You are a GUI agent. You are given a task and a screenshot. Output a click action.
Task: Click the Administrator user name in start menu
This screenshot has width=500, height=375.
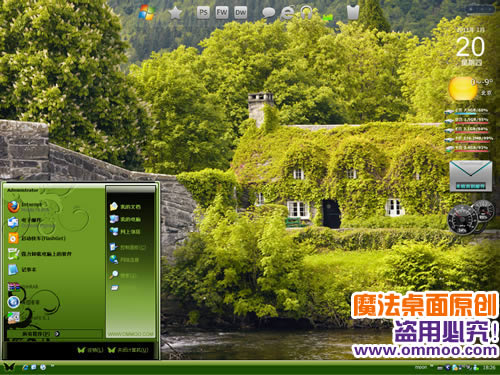point(23,190)
